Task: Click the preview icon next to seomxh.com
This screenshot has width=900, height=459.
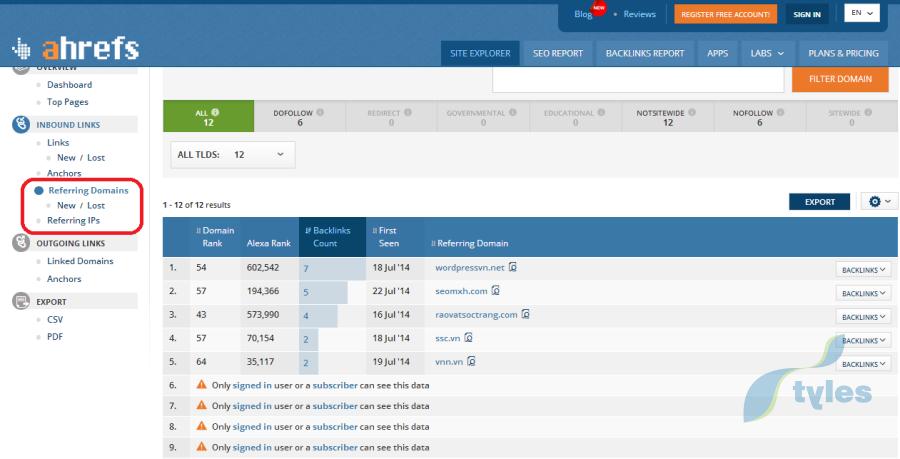Action: (x=496, y=292)
